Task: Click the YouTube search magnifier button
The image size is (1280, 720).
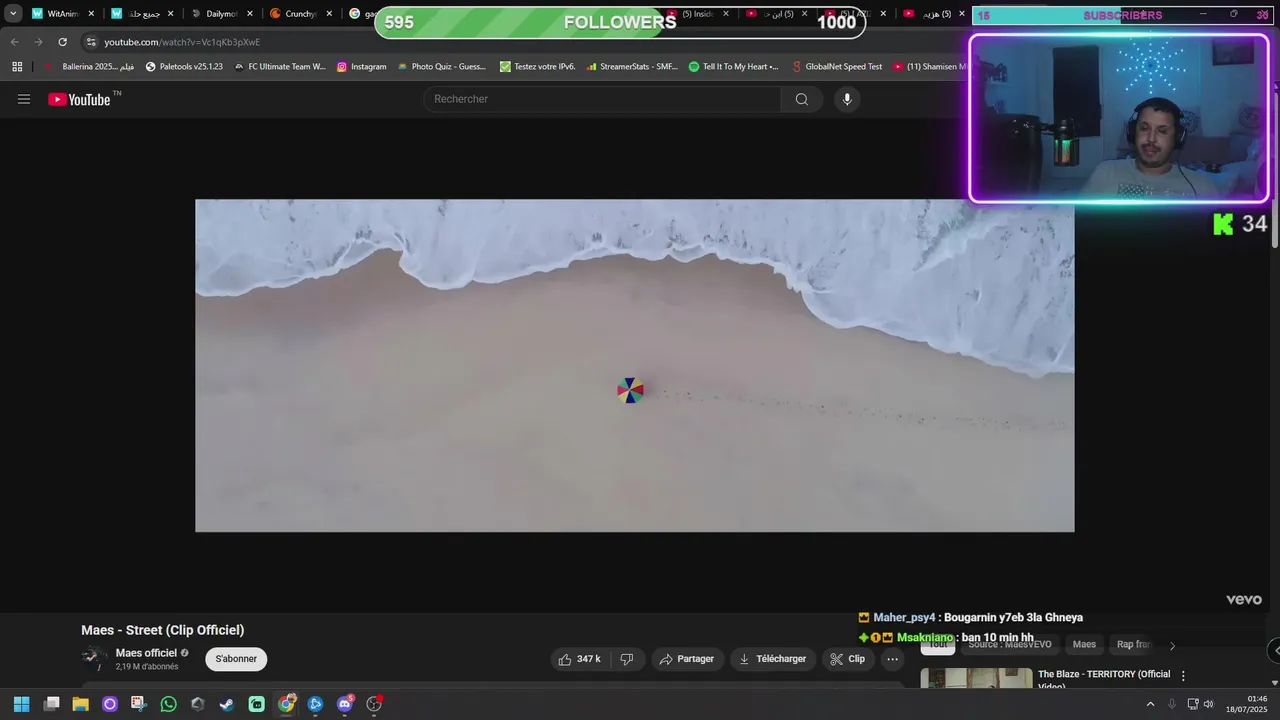Action: pyautogui.click(x=801, y=99)
